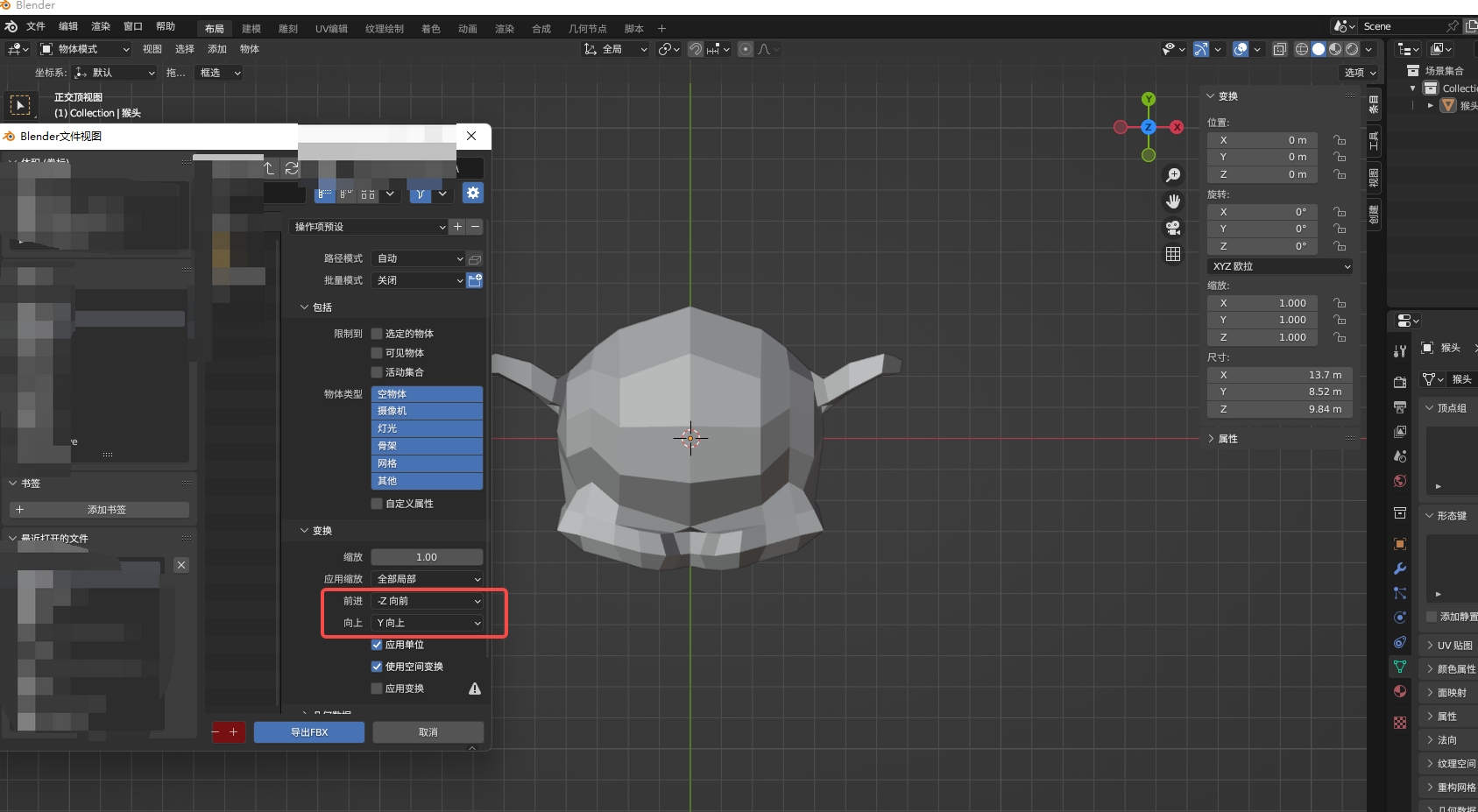Open the 路径模式 dropdown set to 自动

[x=419, y=258]
